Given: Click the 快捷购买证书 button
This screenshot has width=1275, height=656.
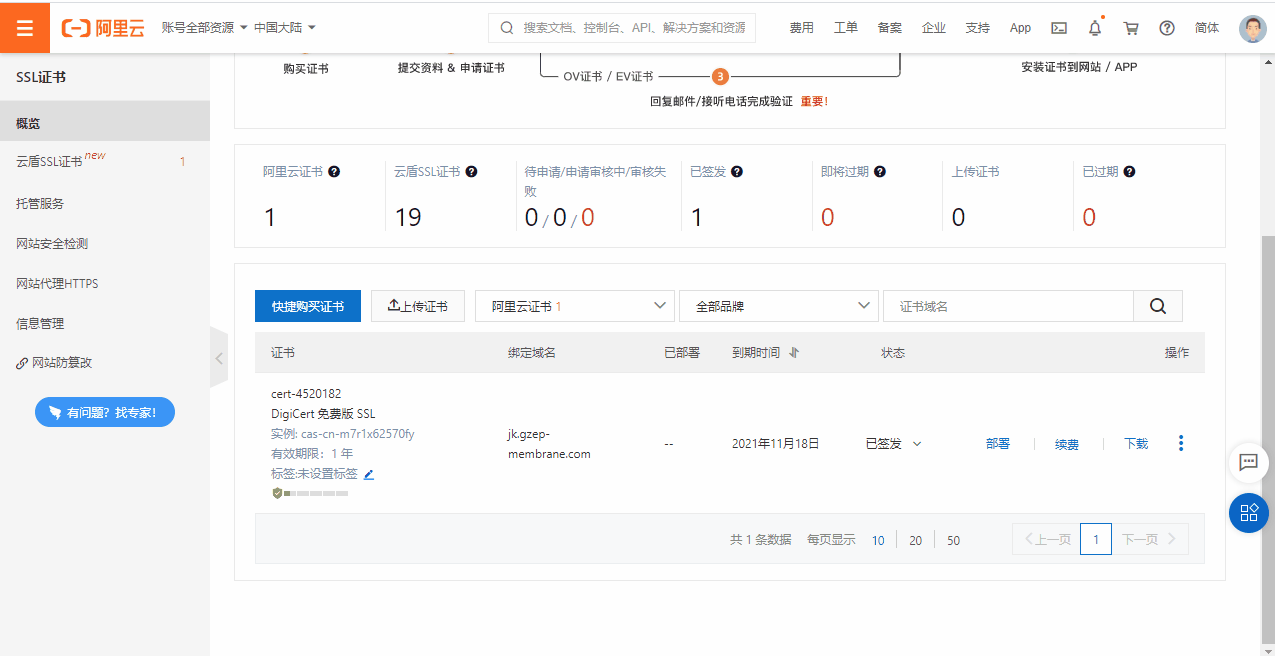Looking at the screenshot, I should coord(308,306).
